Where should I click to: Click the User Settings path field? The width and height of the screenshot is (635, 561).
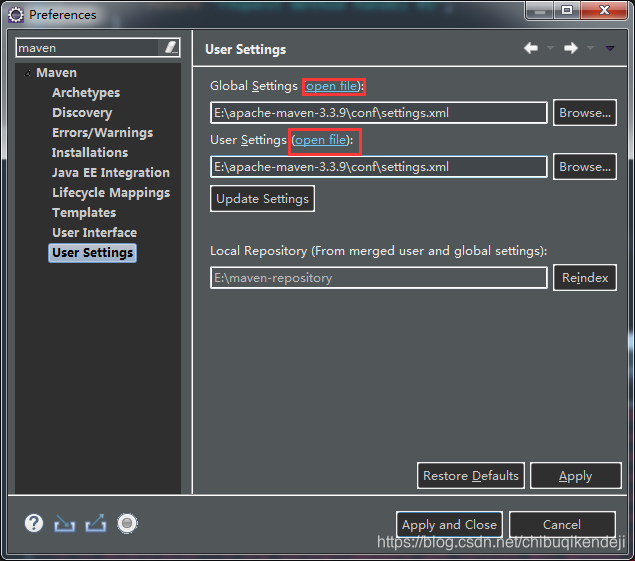[379, 166]
